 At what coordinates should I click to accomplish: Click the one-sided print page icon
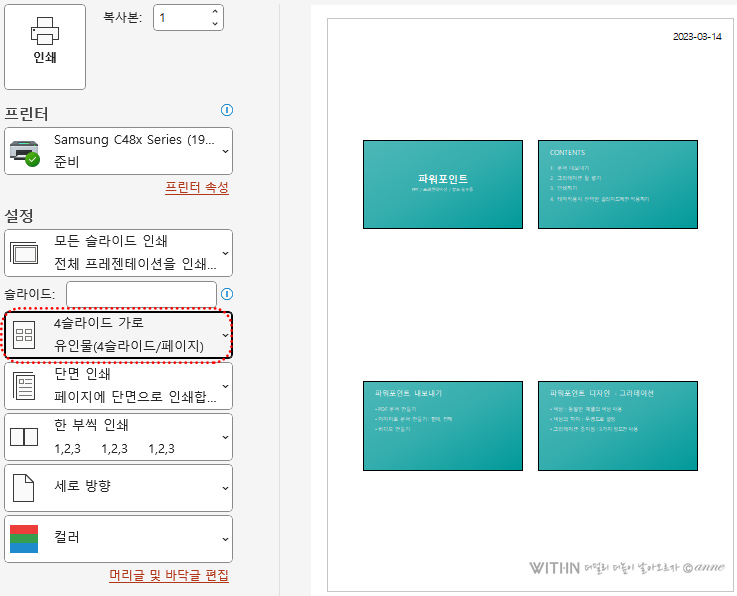coord(24,386)
